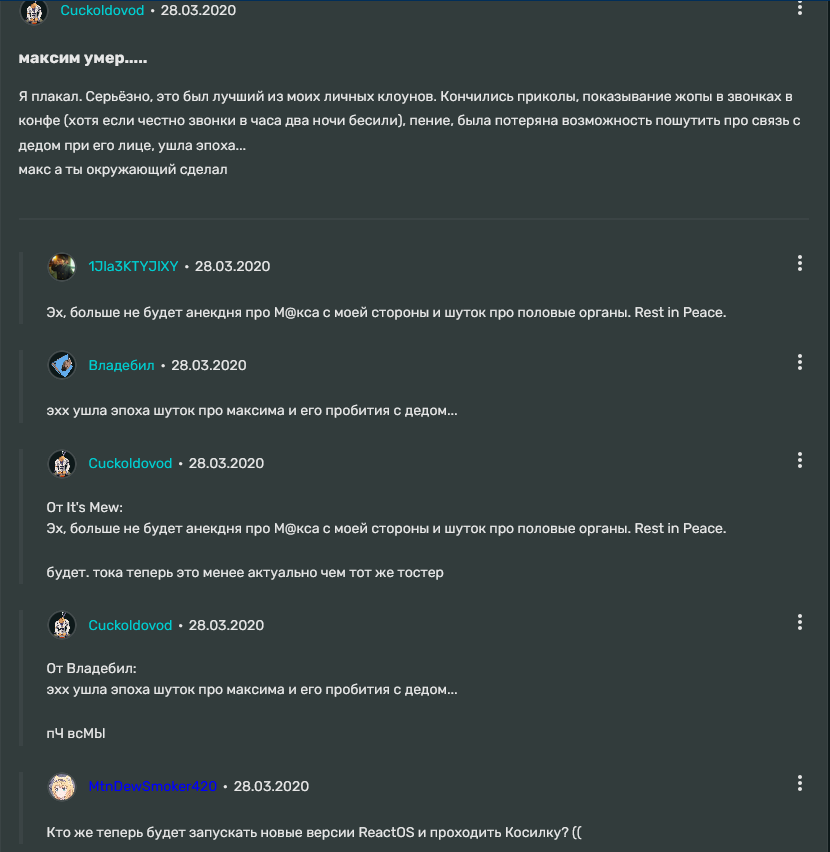Image resolution: width=830 pixels, height=852 pixels.
Task: Click Cuckoldovod's avatar beside the пЧ всМЫ reply
Action: pos(62,625)
